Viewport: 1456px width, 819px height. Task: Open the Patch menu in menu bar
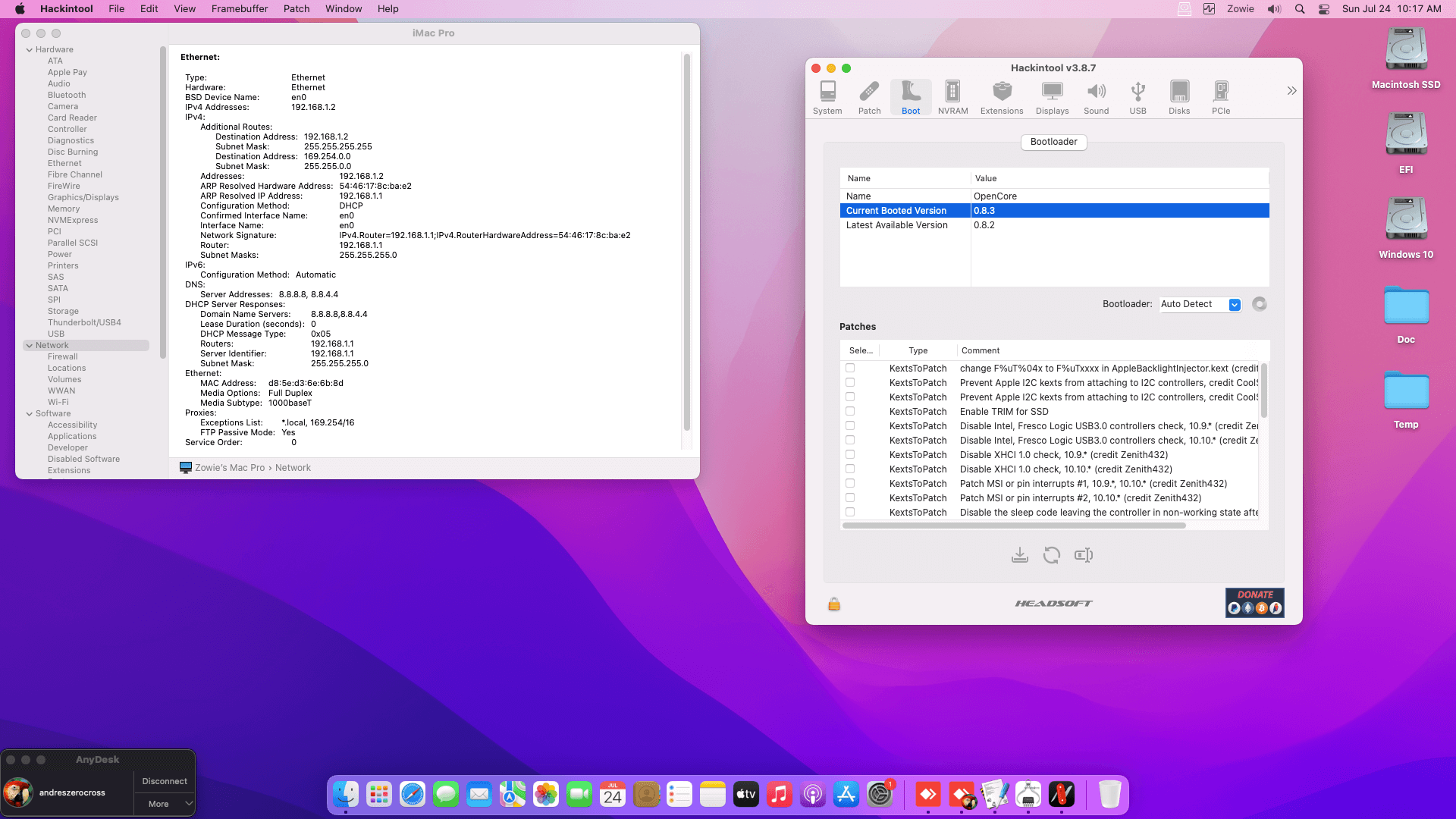297,9
